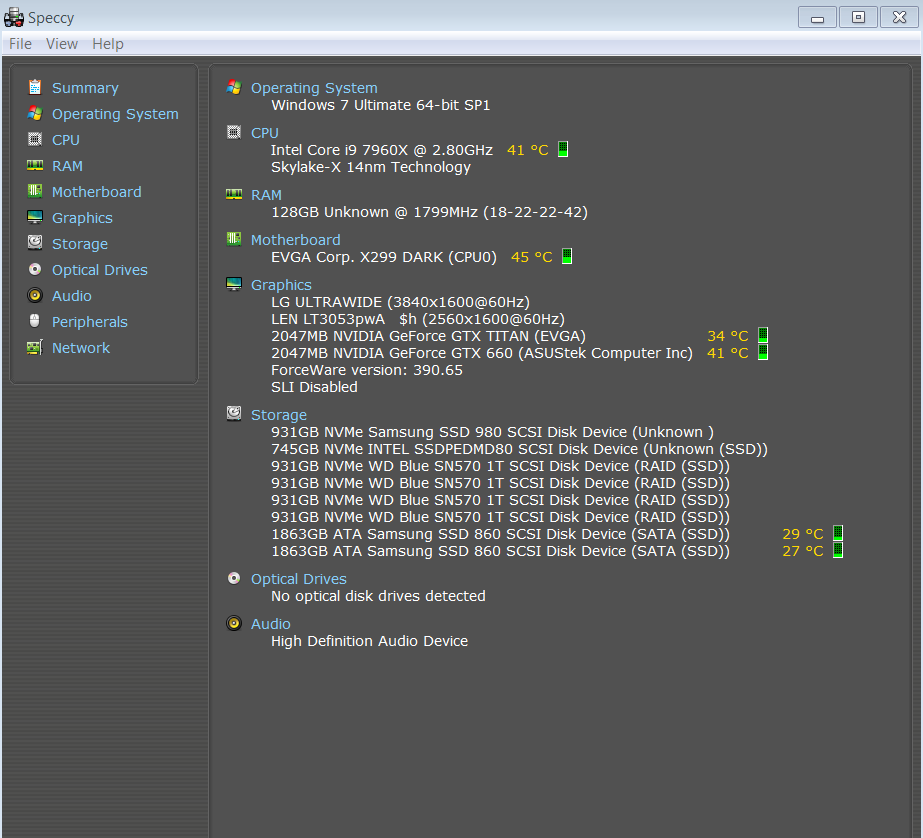Screen dimensions: 923x838
Task: Click the Speccy app icon in title bar
Action: (x=14, y=18)
